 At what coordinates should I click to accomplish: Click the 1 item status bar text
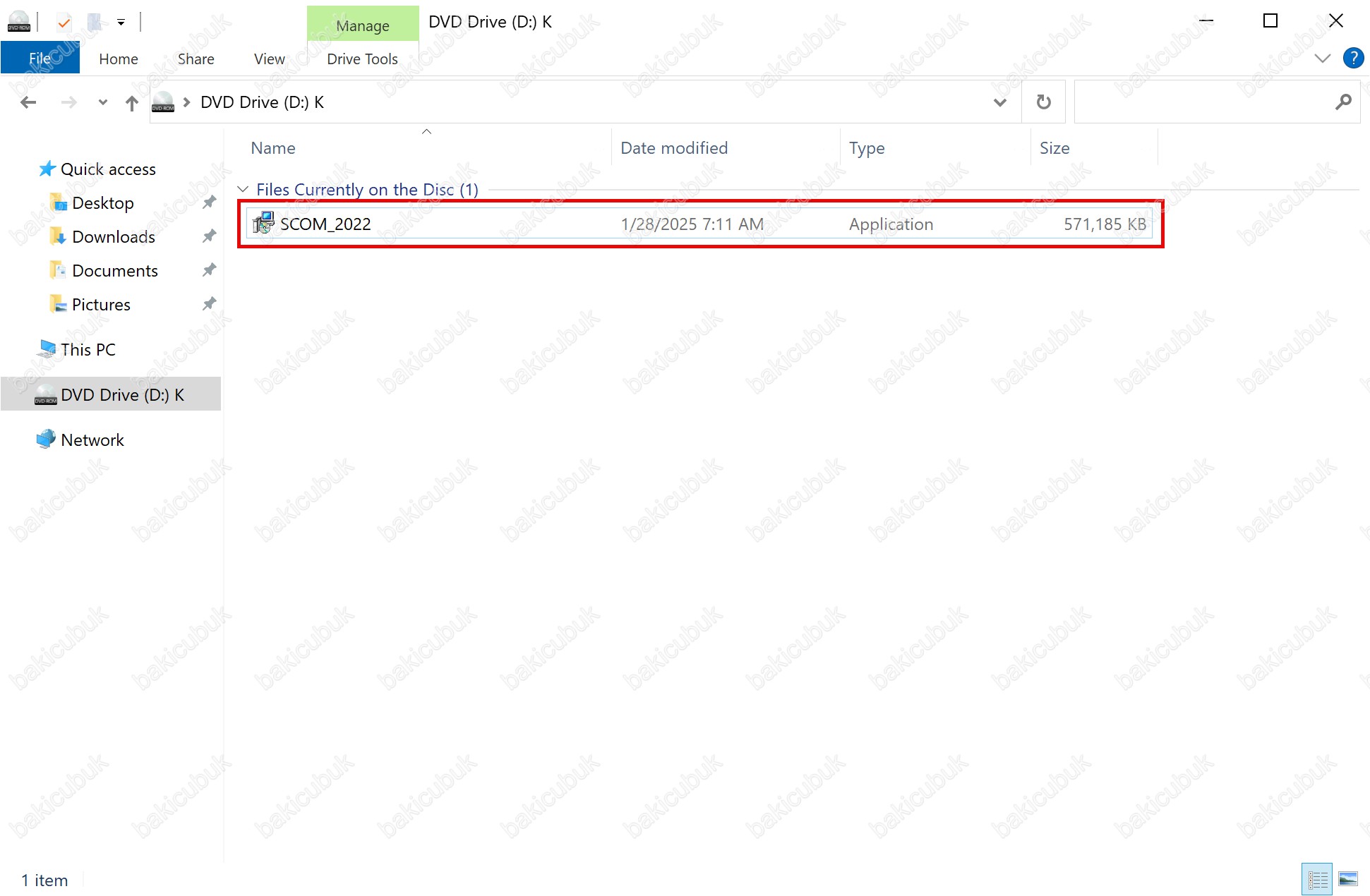click(44, 880)
